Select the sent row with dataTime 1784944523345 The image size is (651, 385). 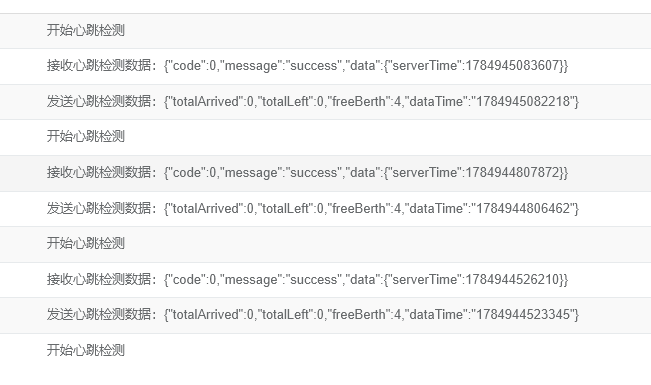(326, 315)
